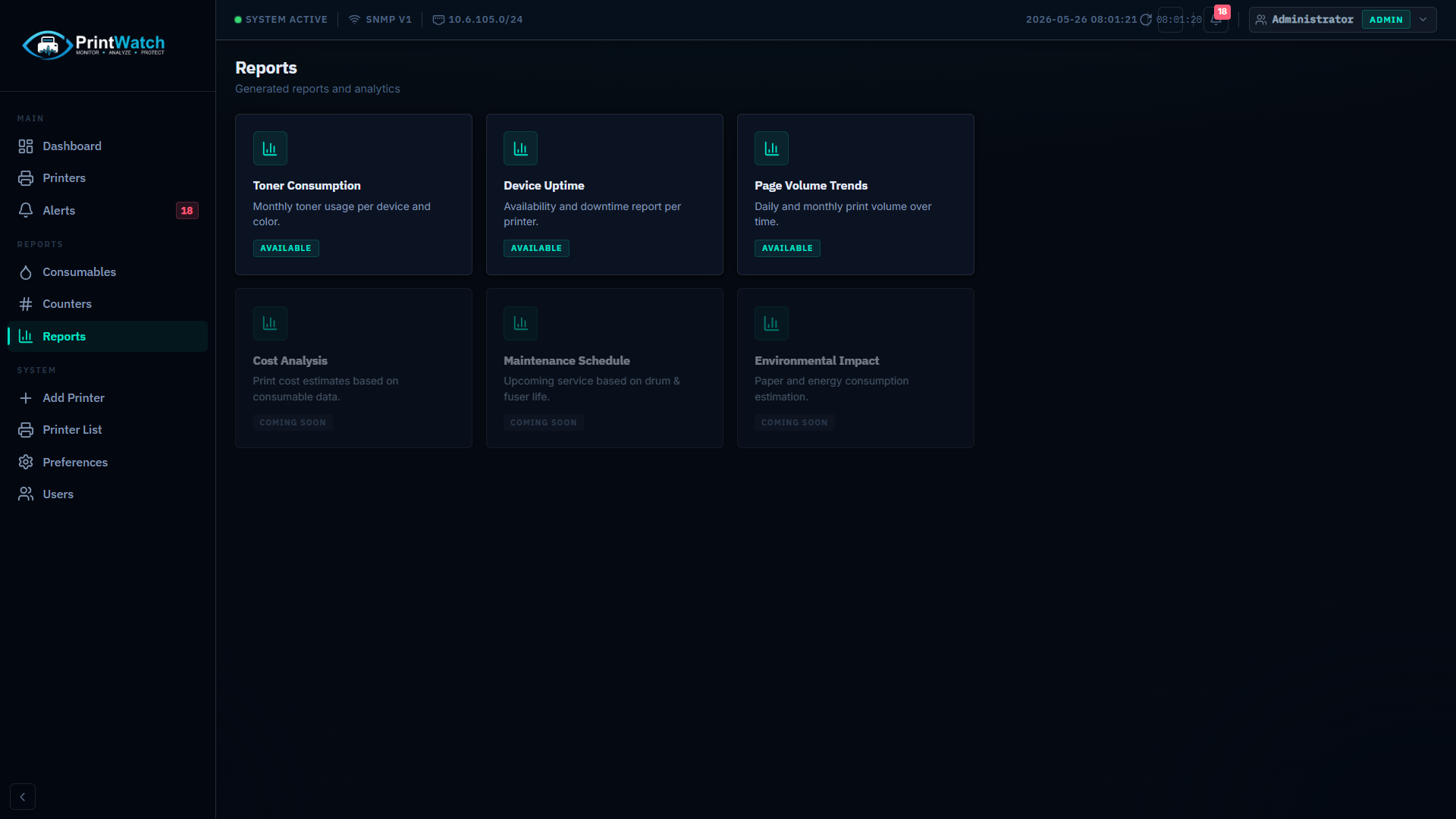Select Reports in sidebar
Image resolution: width=1456 pixels, height=819 pixels.
(x=108, y=337)
